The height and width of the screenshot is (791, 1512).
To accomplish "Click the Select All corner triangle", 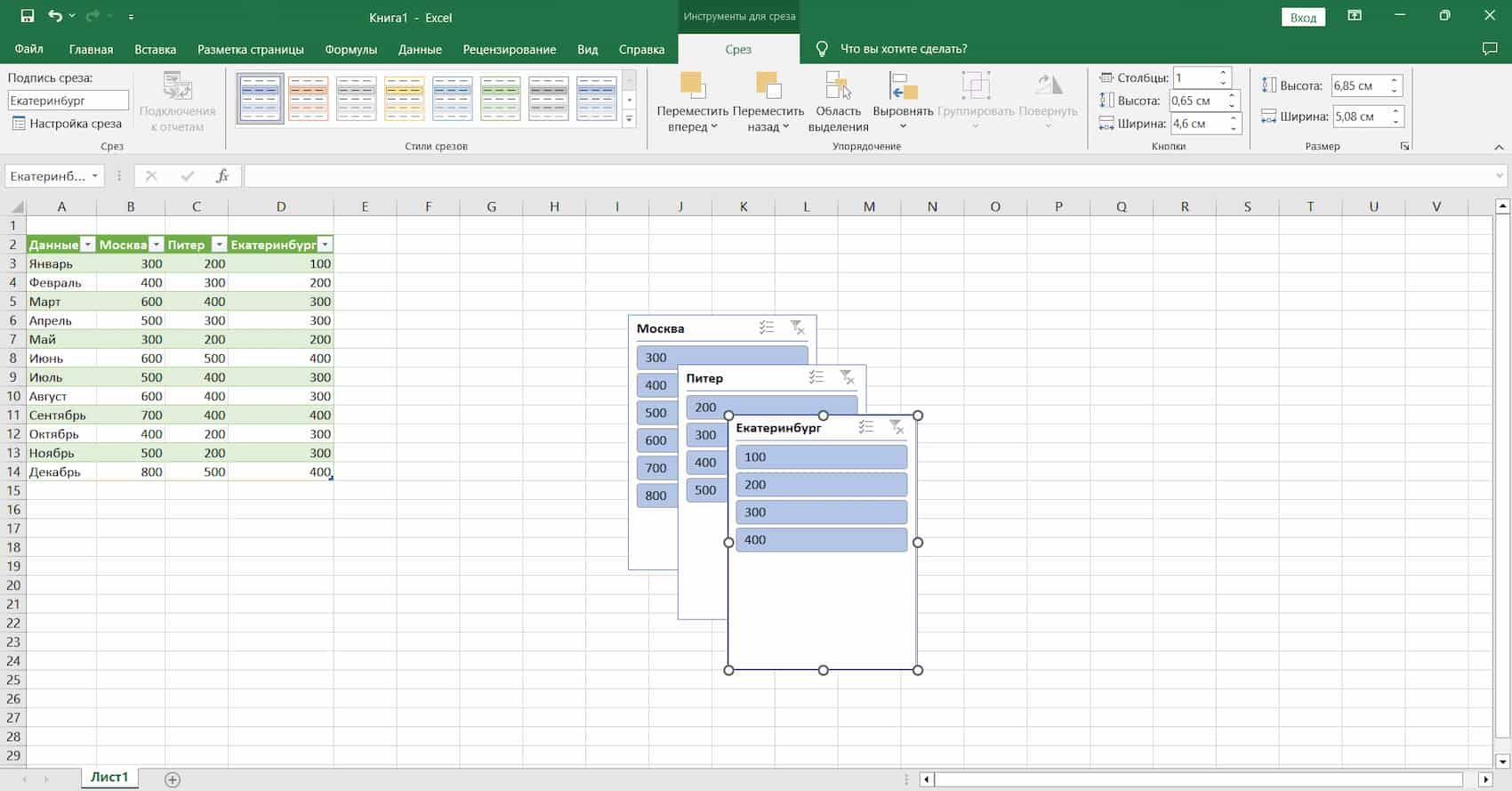I will [x=17, y=206].
